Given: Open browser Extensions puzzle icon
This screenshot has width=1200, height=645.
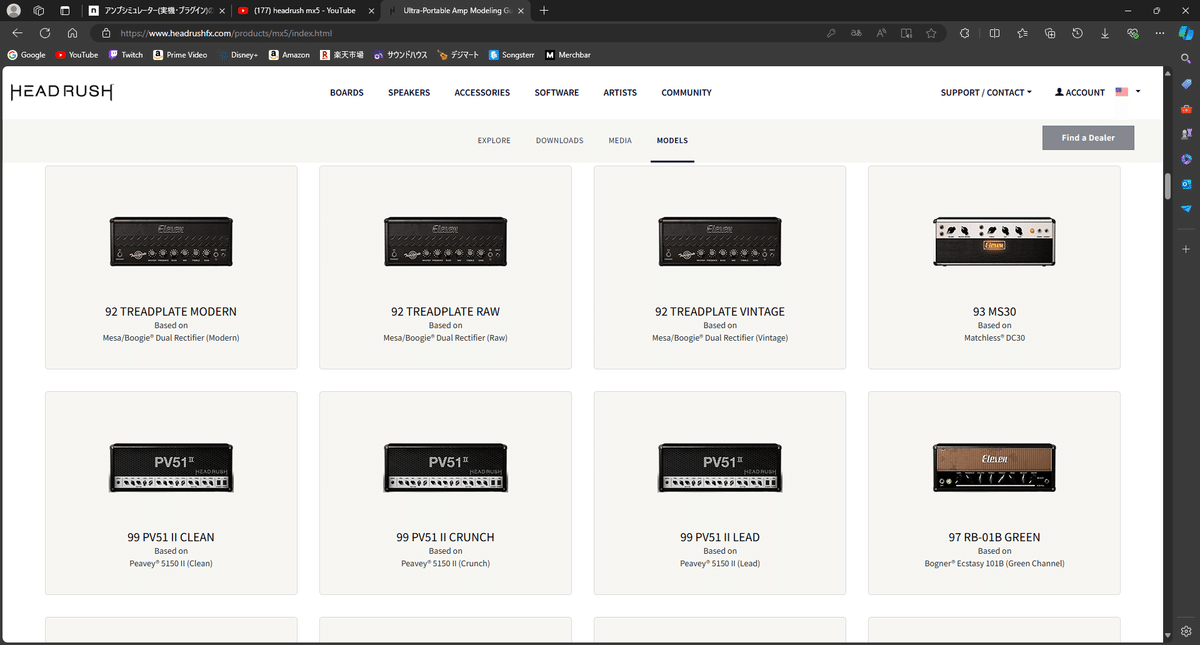Looking at the screenshot, I should pos(964,32).
